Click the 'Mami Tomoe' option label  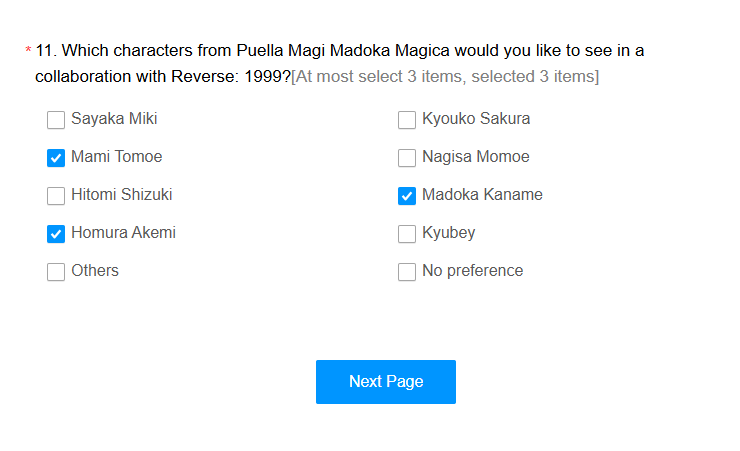click(116, 157)
